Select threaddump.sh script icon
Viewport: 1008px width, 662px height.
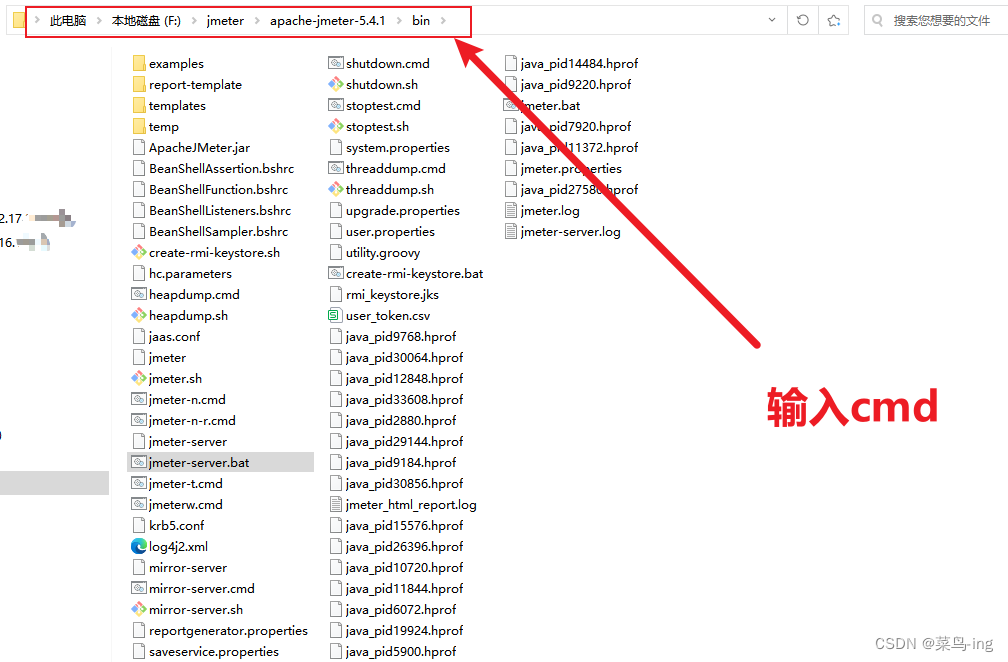pyautogui.click(x=335, y=190)
